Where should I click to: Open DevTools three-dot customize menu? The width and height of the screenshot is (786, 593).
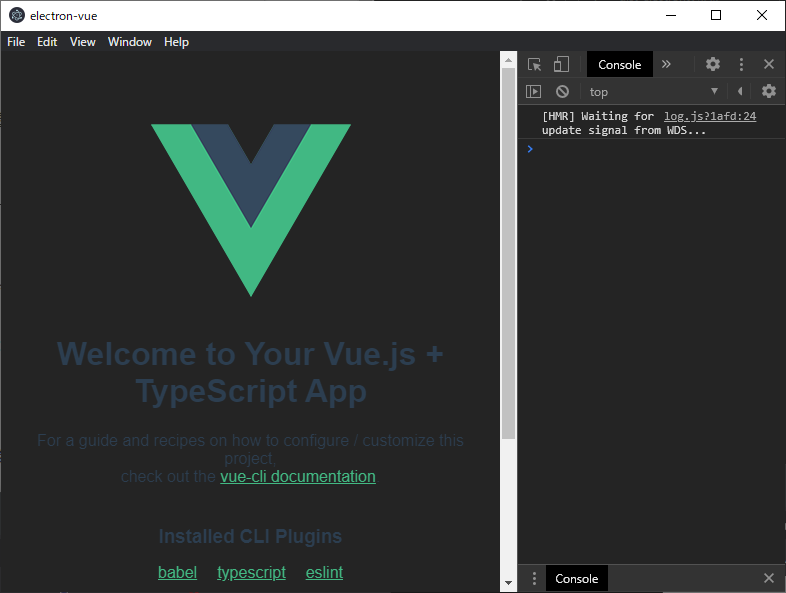(x=741, y=64)
